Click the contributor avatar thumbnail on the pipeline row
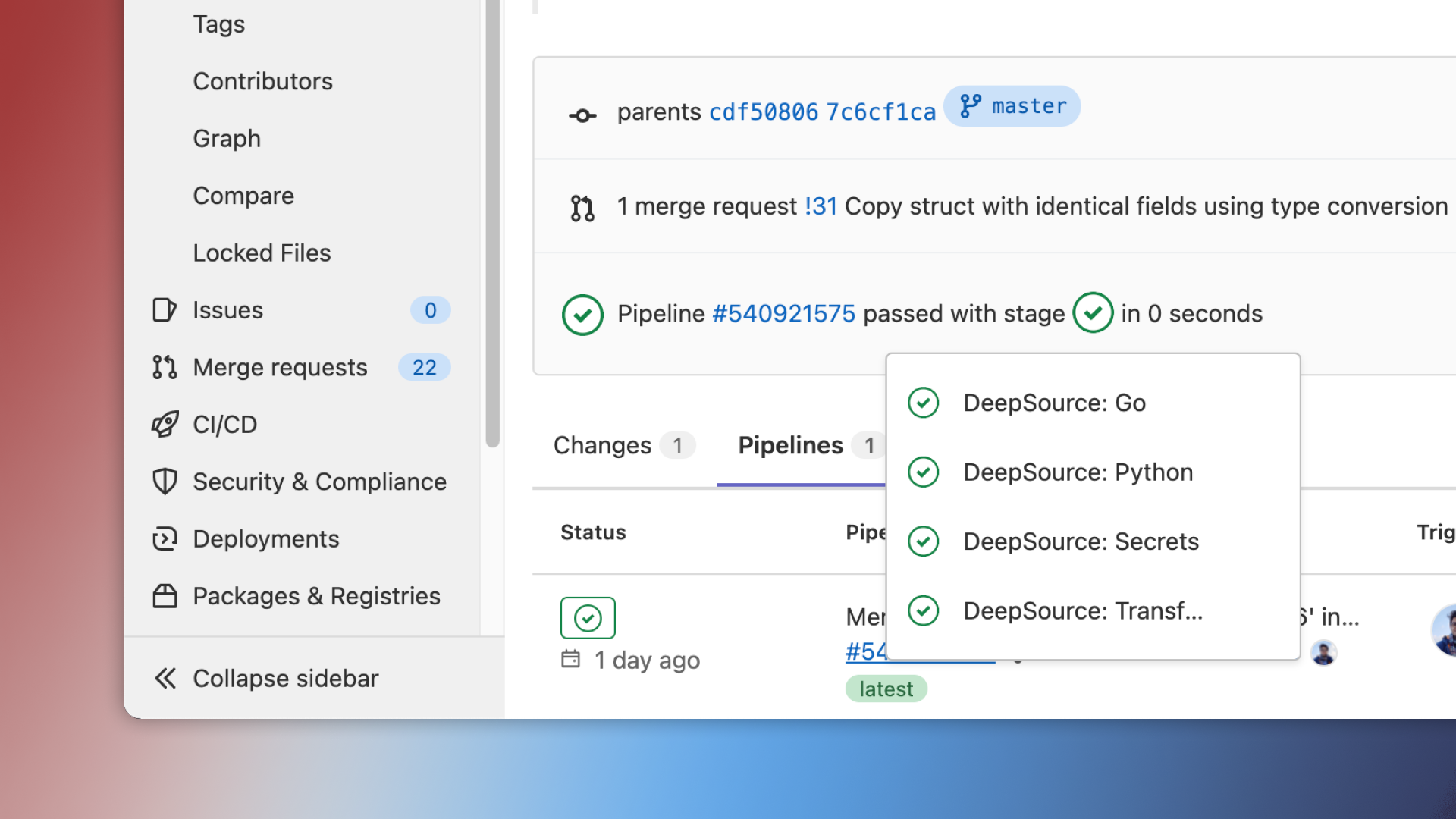Screen dimensions: 1456x819 [x=1323, y=652]
